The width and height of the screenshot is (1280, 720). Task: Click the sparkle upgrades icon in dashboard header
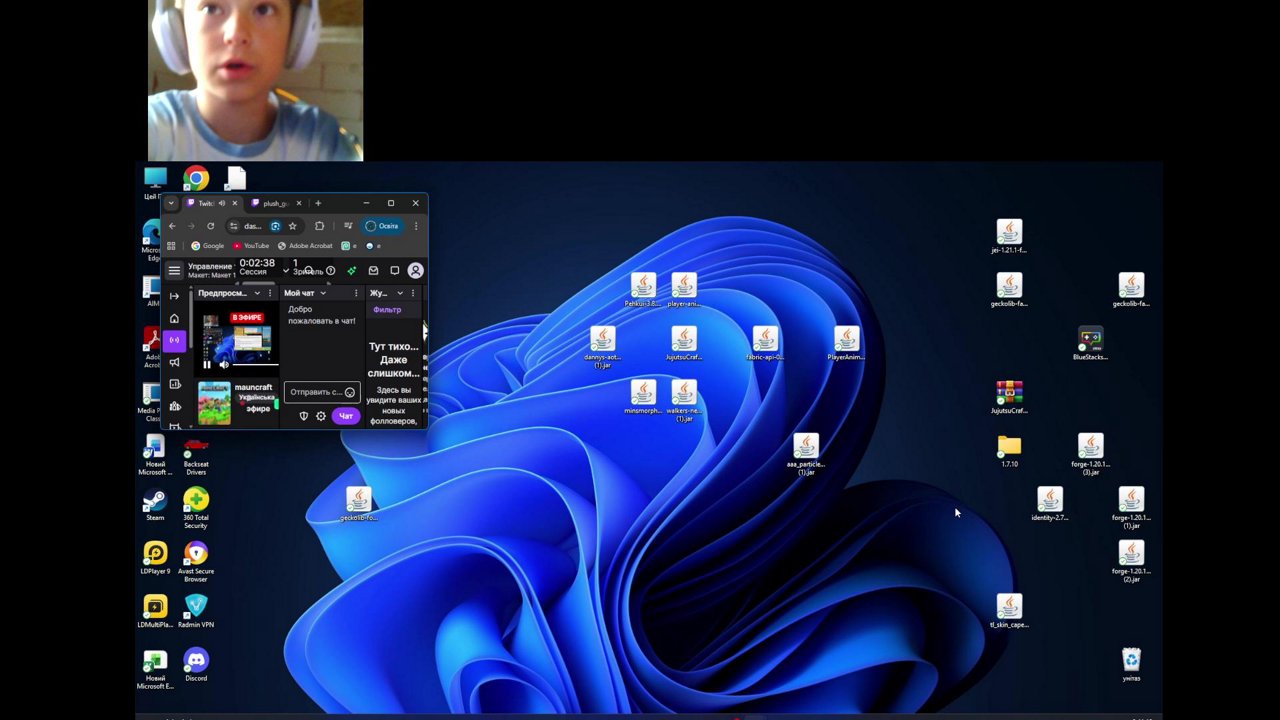(351, 271)
